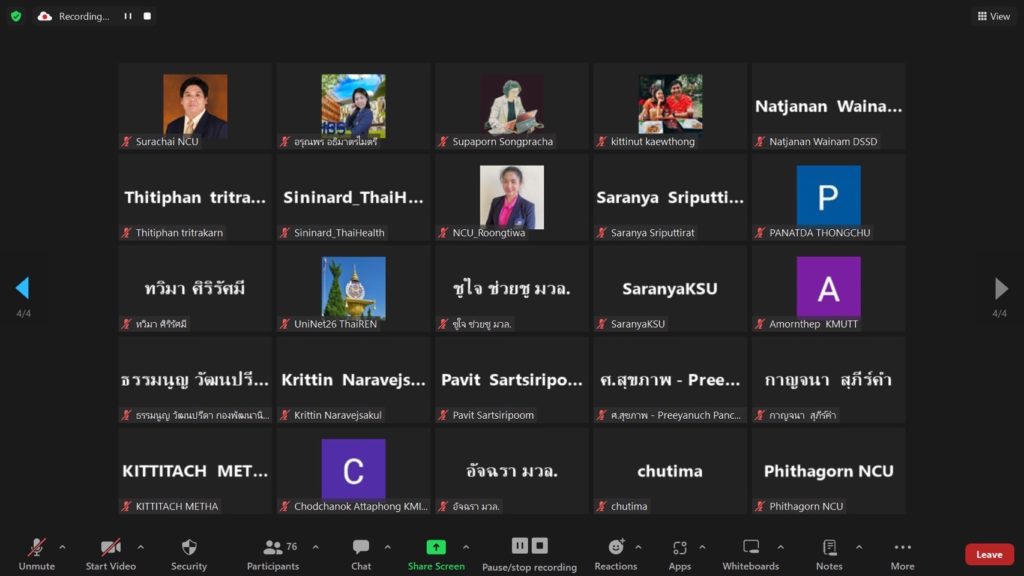This screenshot has height=576, width=1024.
Task: Pause the recording in top bar
Action: (x=127, y=16)
